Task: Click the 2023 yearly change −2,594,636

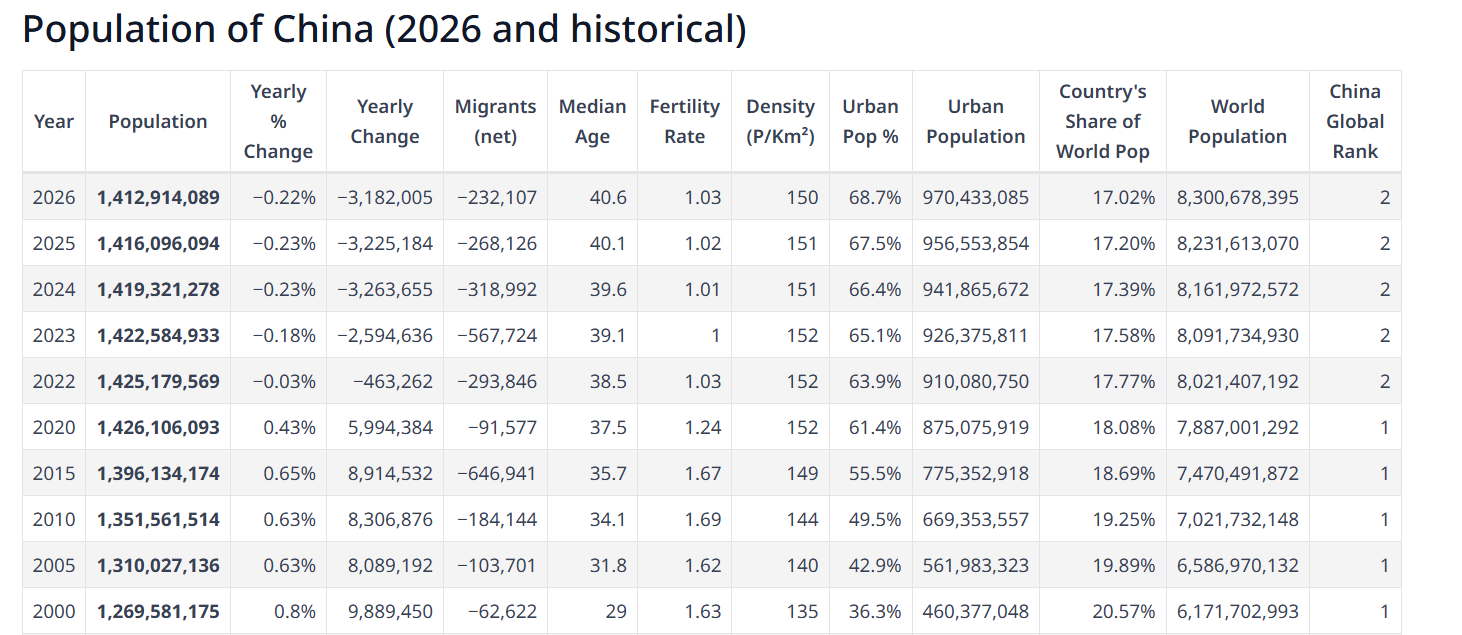Action: click(x=385, y=335)
